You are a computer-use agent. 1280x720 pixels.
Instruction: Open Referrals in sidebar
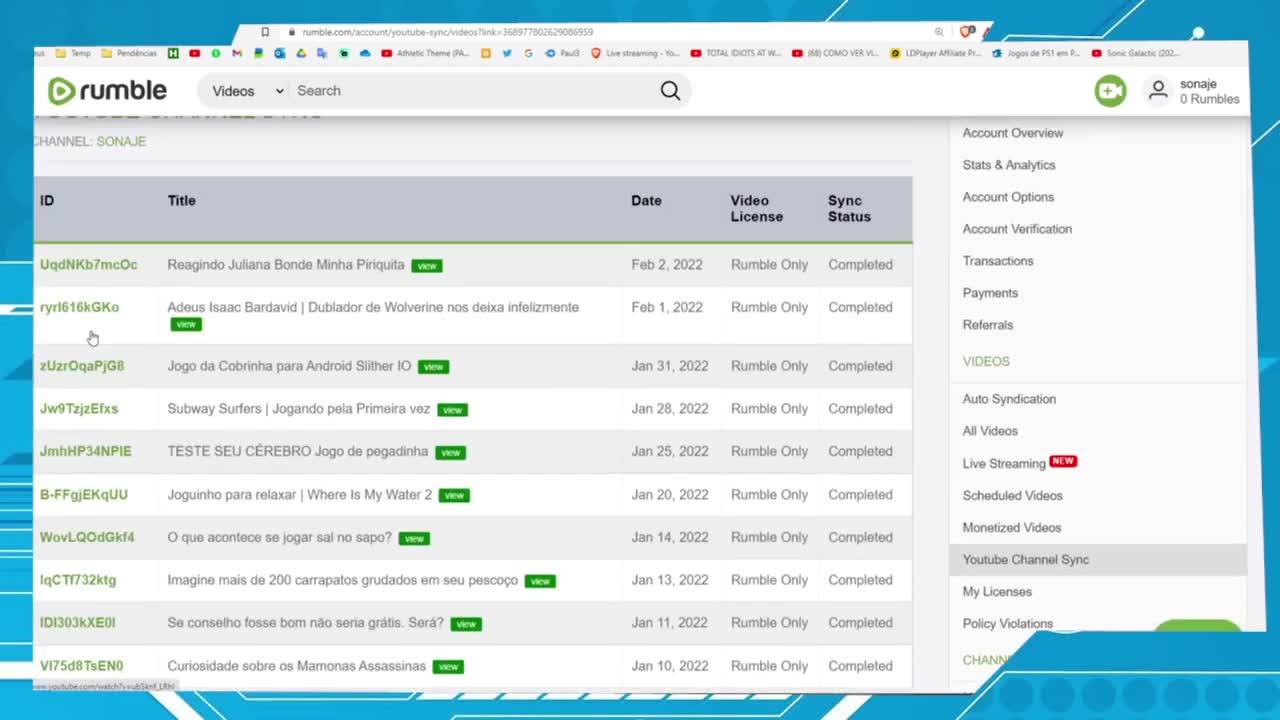988,325
